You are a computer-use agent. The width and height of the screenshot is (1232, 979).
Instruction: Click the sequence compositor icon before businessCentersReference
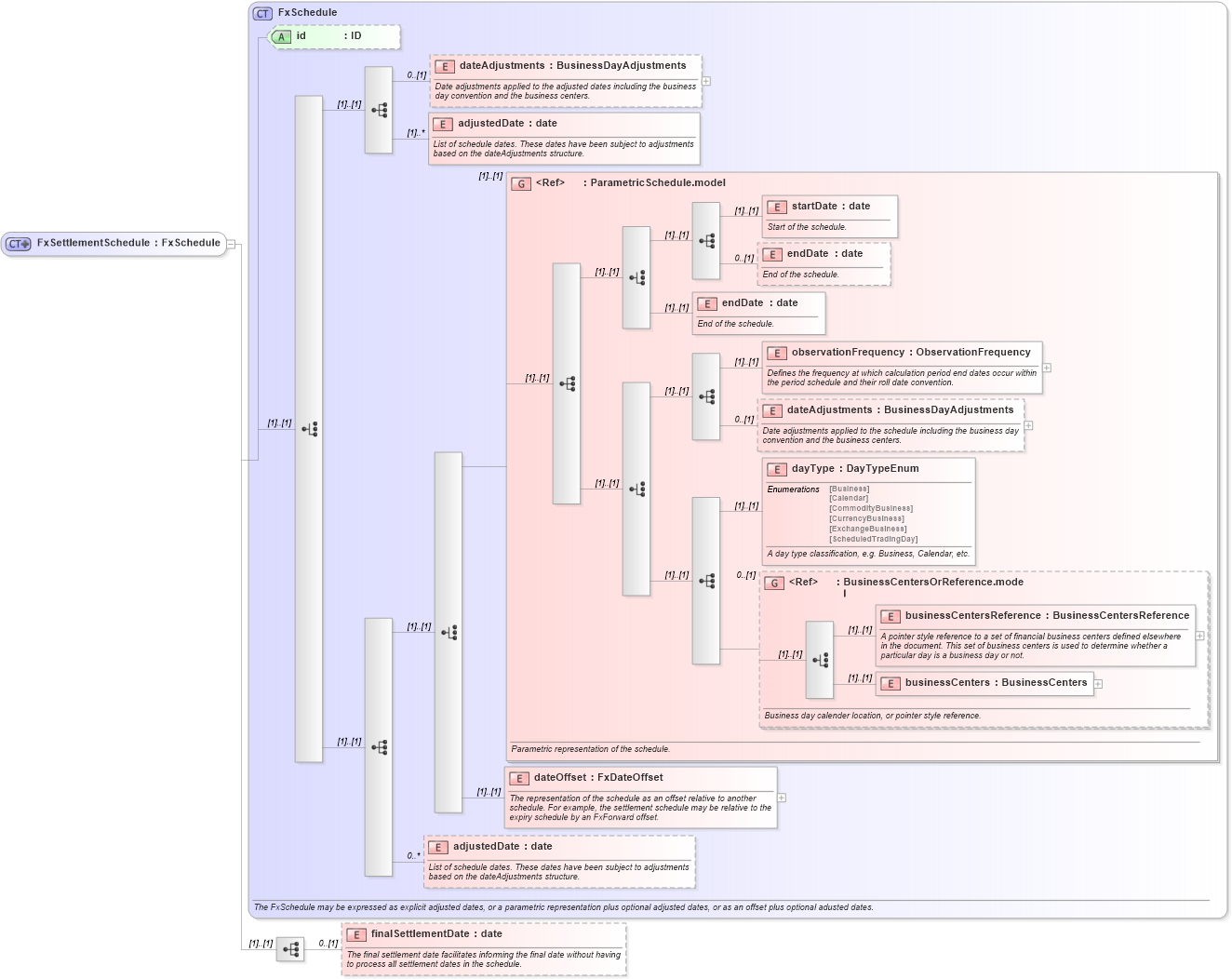[819, 659]
